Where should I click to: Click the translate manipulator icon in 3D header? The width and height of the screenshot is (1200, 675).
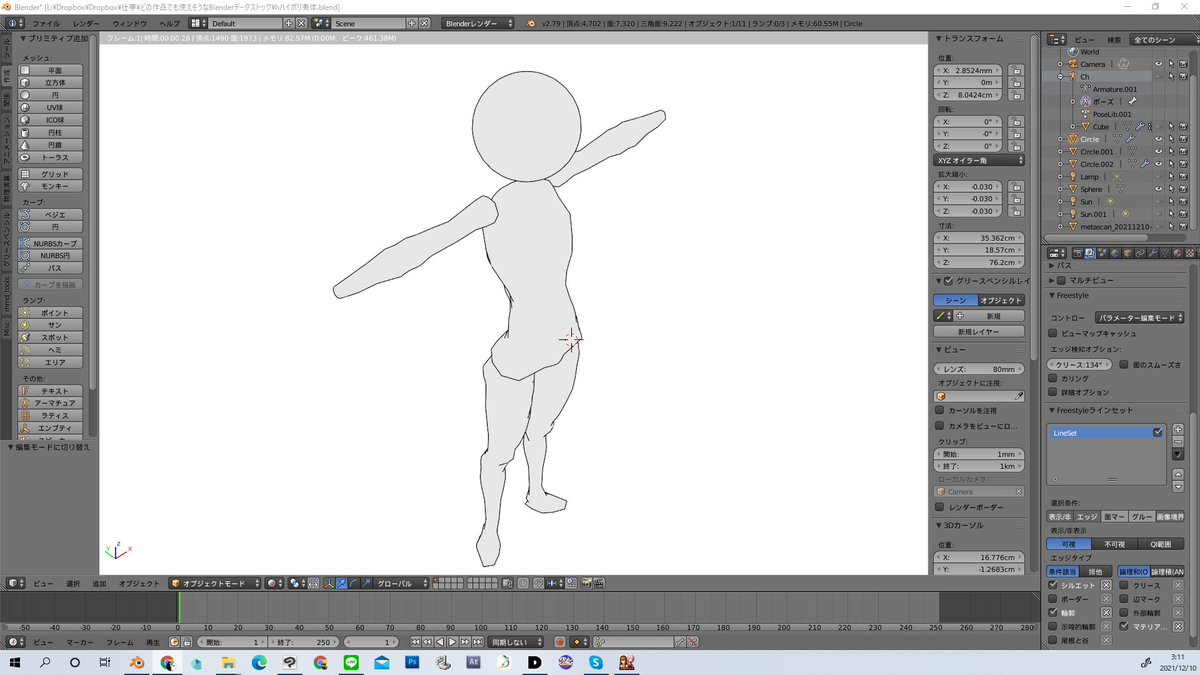point(342,583)
